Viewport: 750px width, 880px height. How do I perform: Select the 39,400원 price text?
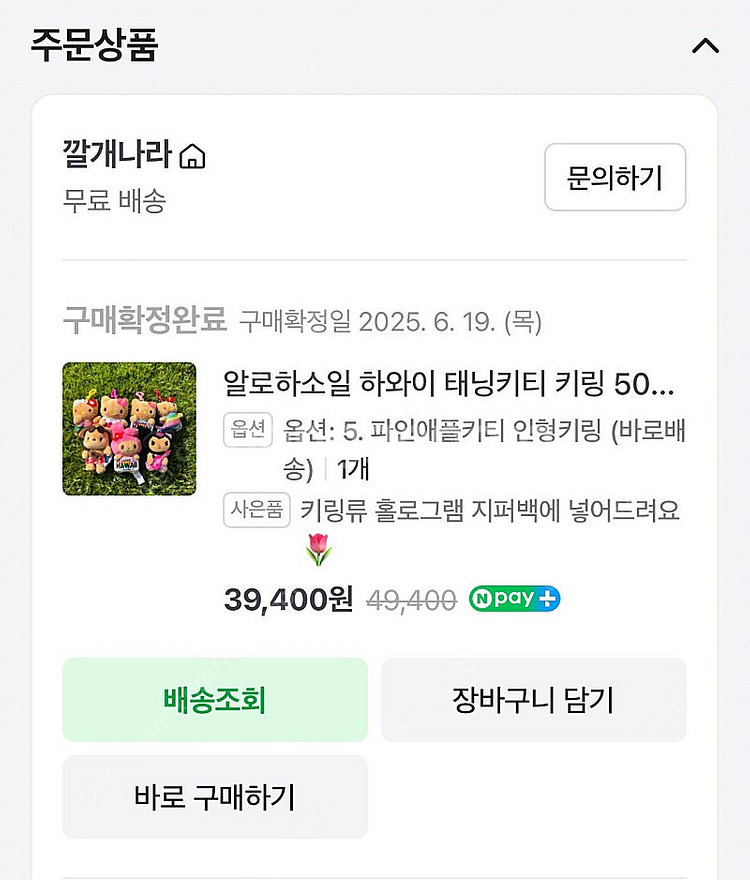pyautogui.click(x=288, y=599)
